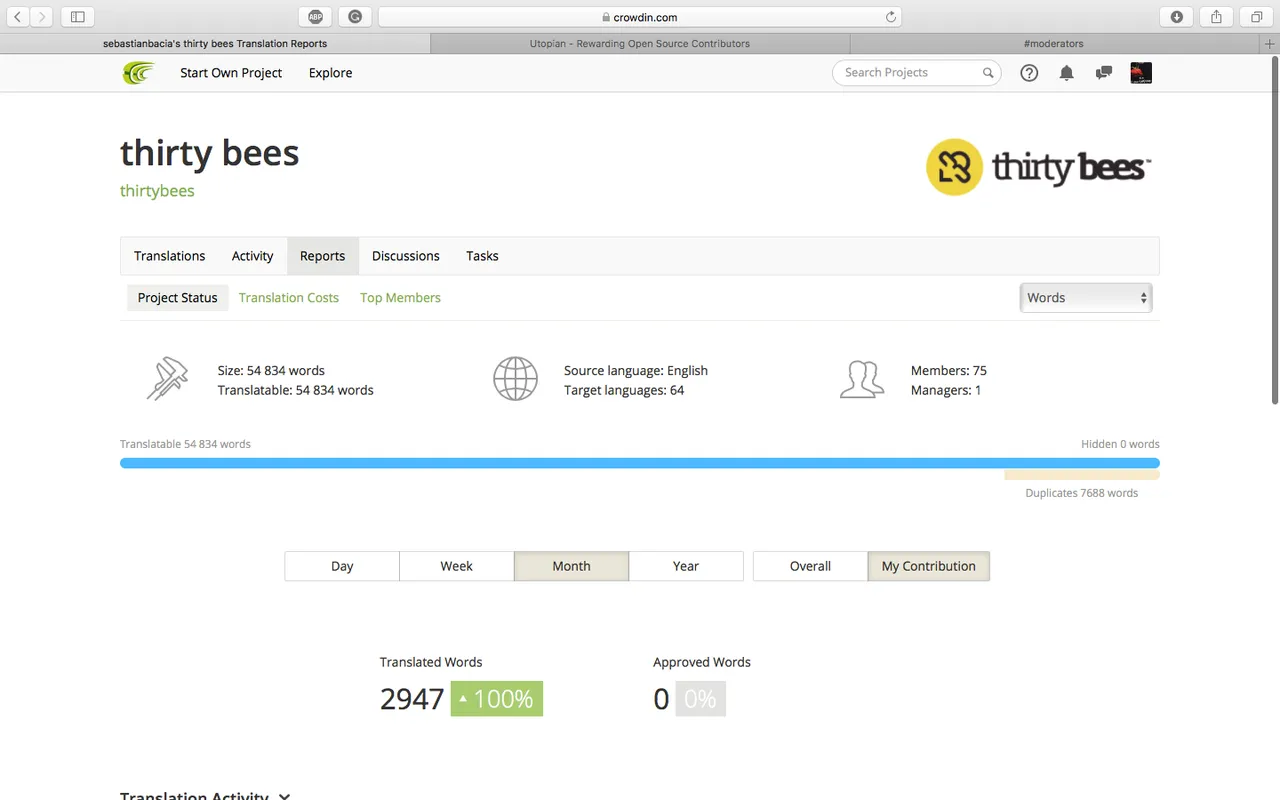Switch to My Contribution view

(x=929, y=566)
